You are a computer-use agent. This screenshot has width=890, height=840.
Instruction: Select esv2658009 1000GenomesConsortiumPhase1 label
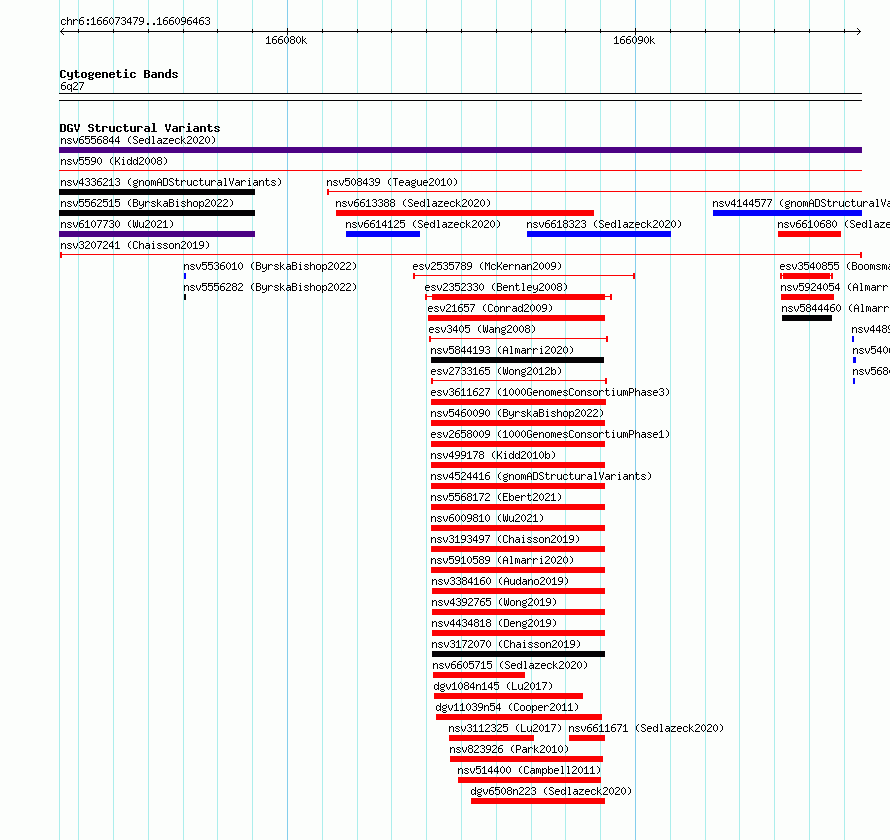point(550,434)
